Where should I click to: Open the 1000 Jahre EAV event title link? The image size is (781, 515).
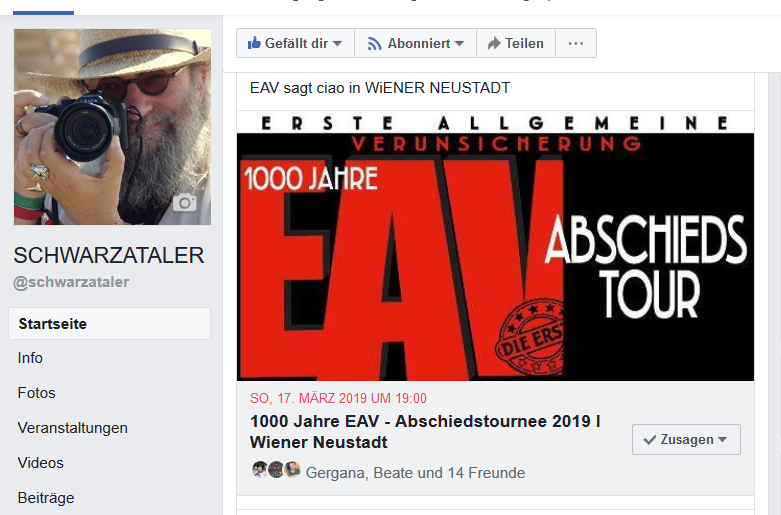point(425,432)
